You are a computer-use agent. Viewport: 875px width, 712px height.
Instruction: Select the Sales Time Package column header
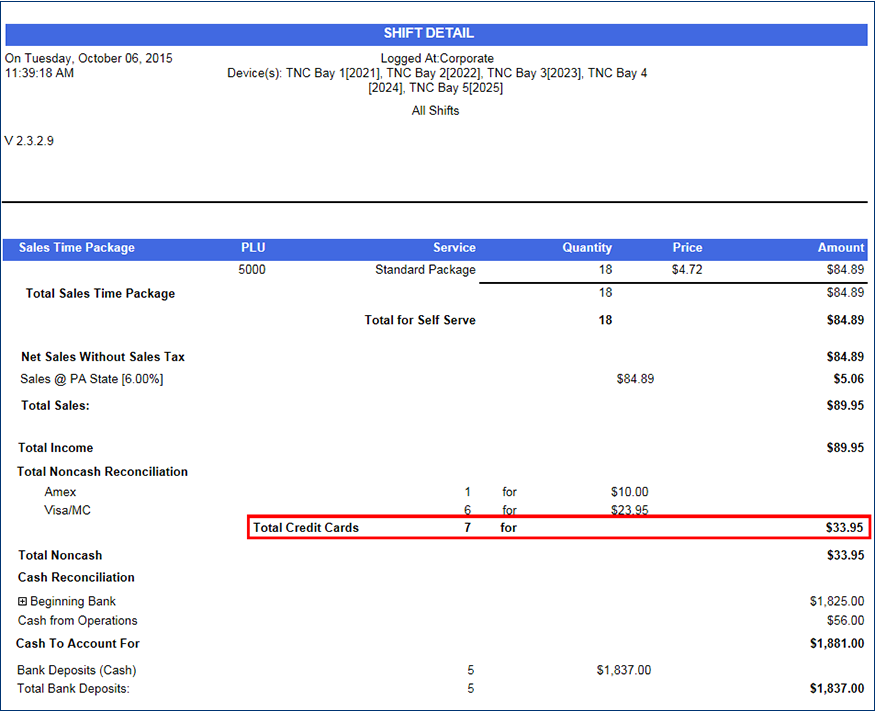click(77, 248)
